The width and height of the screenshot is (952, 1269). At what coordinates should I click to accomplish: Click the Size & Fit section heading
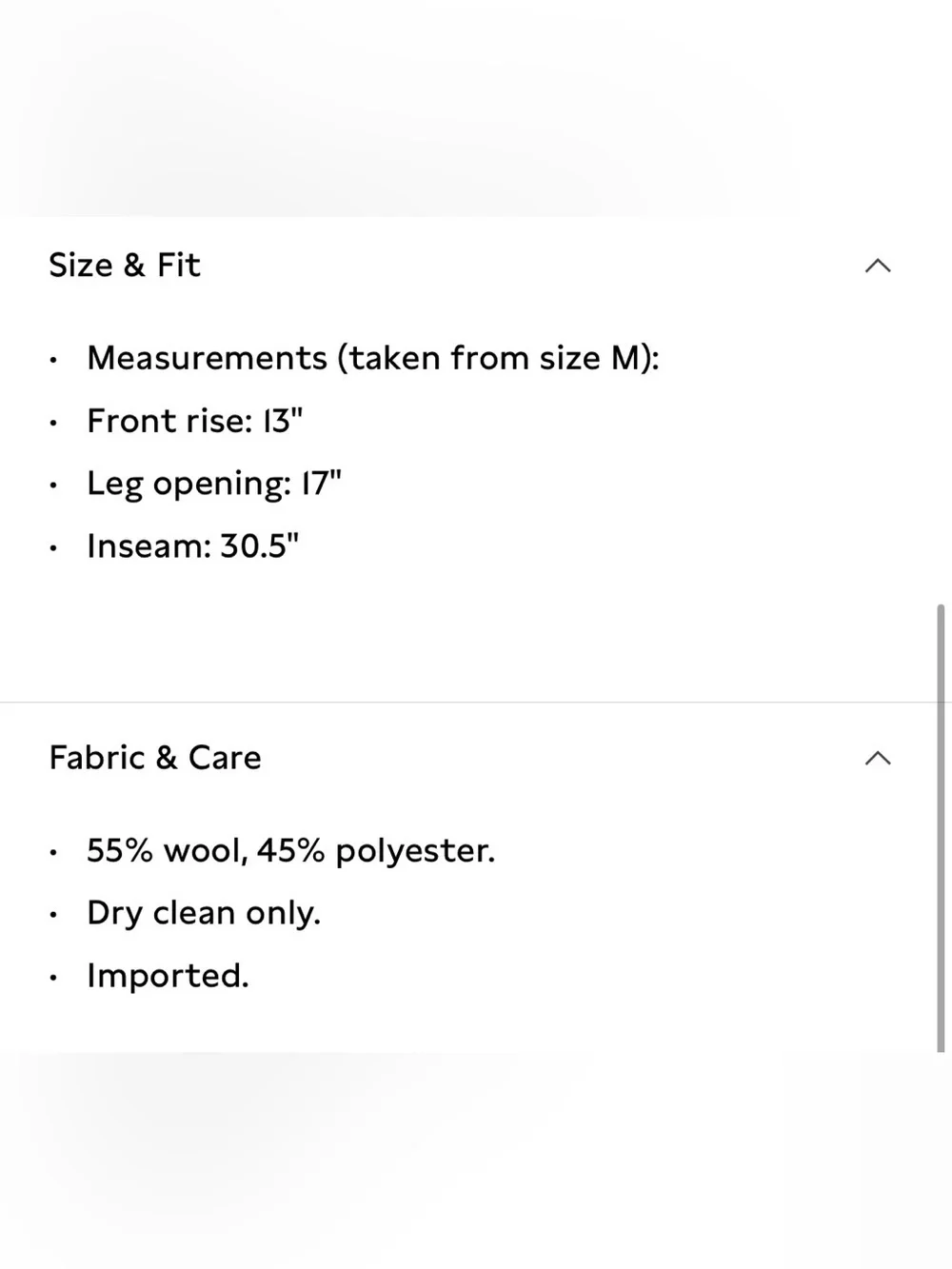coord(125,265)
